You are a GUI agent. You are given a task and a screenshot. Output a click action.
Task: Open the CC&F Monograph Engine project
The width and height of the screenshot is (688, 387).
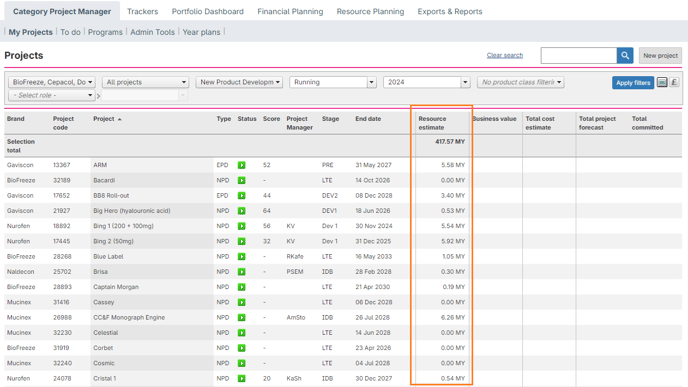pyautogui.click(x=129, y=318)
